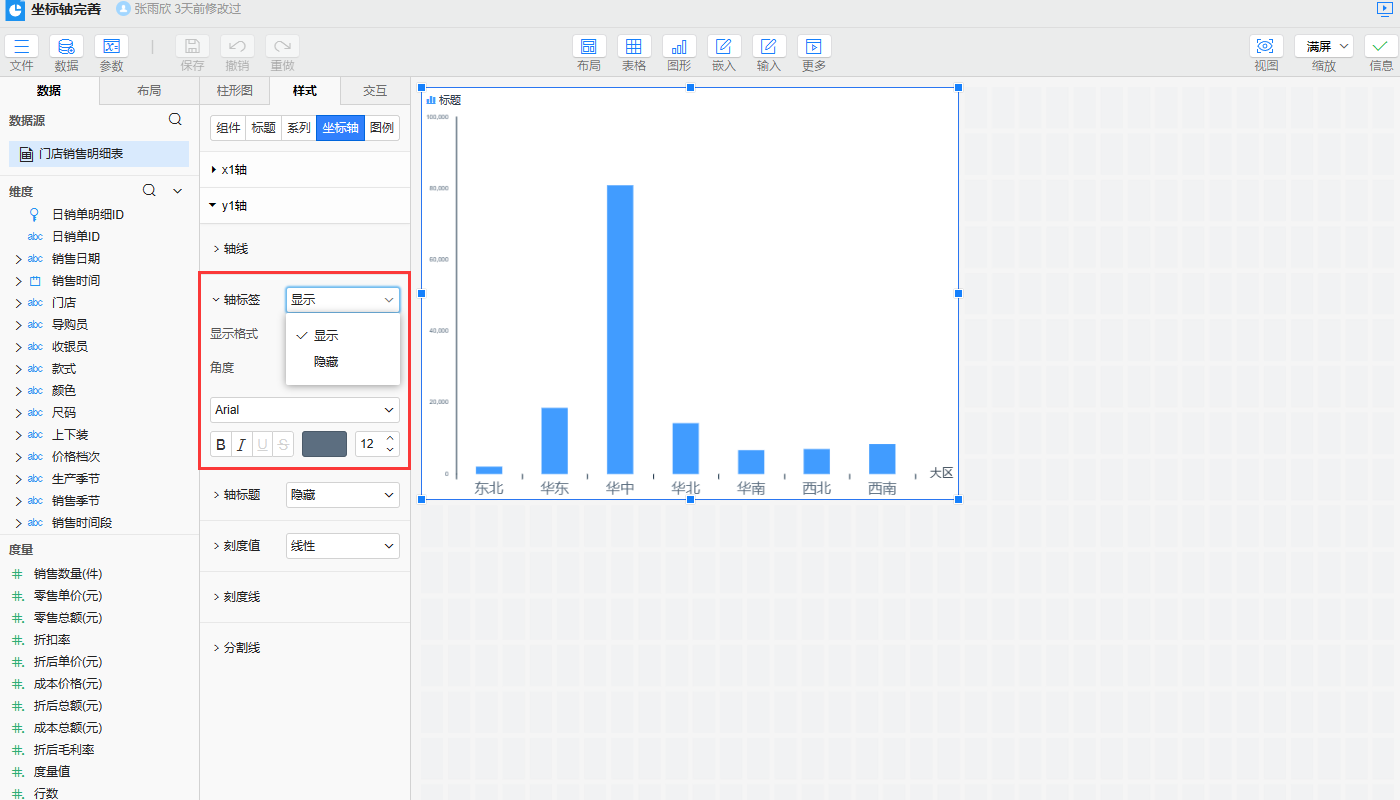Open the 文件 menu icon

pos(21,46)
